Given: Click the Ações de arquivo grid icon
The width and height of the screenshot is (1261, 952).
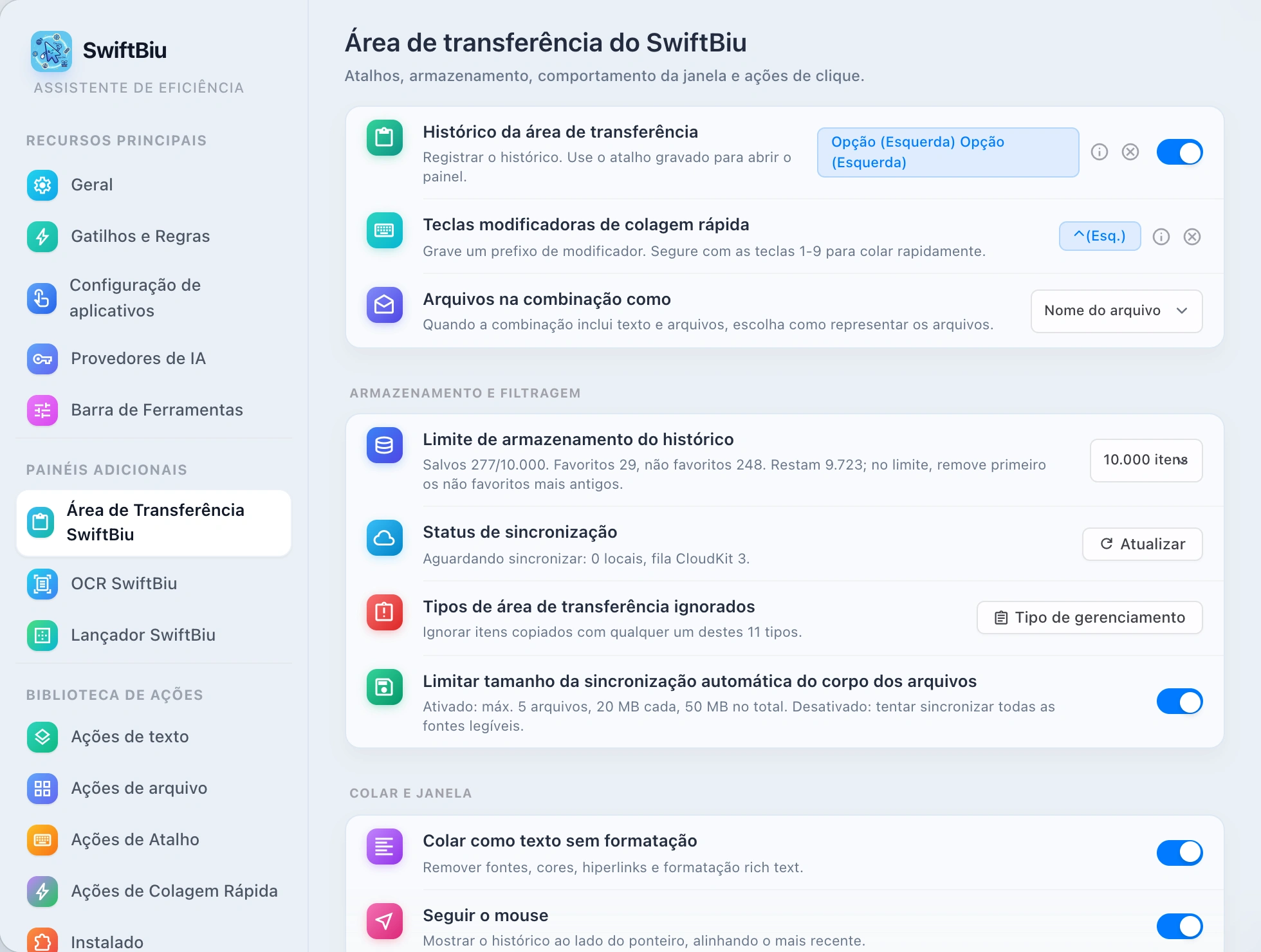Looking at the screenshot, I should pos(42,789).
